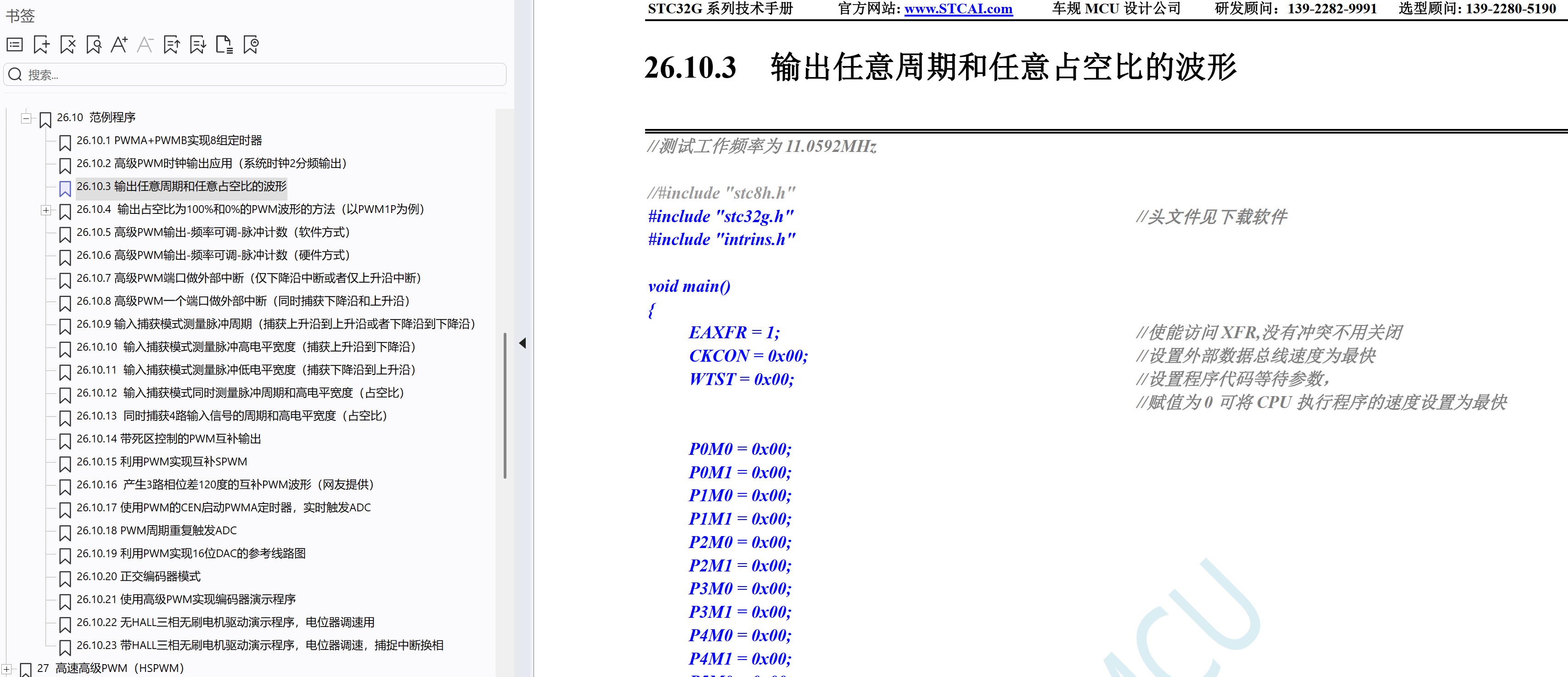The width and height of the screenshot is (1568, 677).
Task: Open bookmark 26.10.18 PWM周期重复触发ADC
Action: tap(157, 531)
